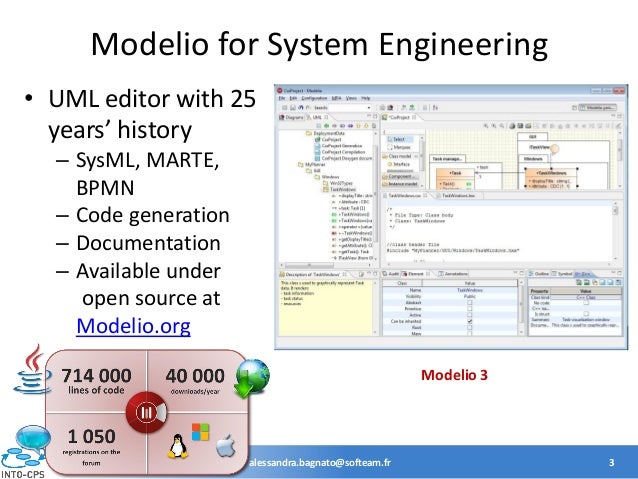
Task: Click the globe download icon
Action: pyautogui.click(x=252, y=378)
